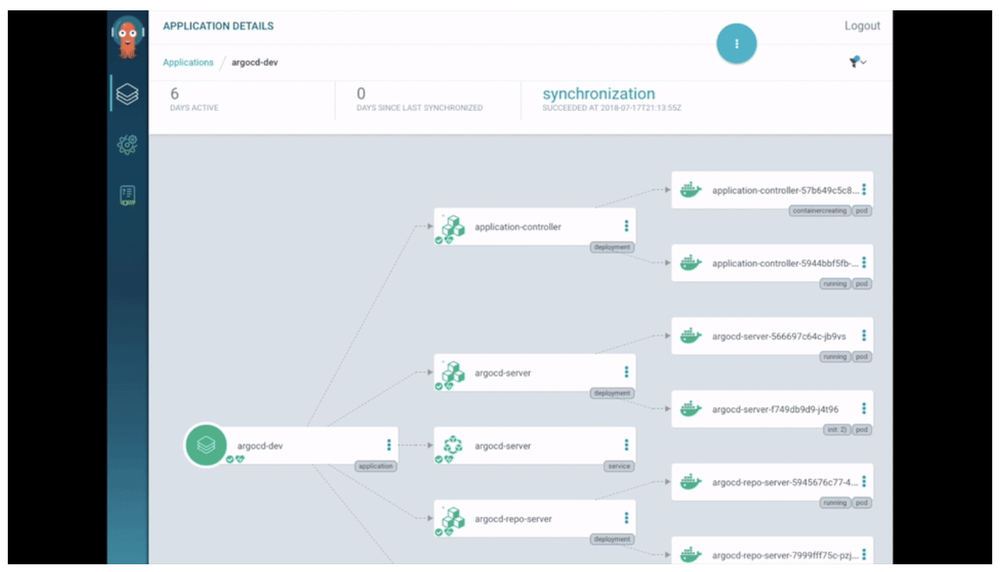Image resolution: width=1000 pixels, height=572 pixels.
Task: Go to the Applications breadcrumb link
Action: (x=188, y=62)
